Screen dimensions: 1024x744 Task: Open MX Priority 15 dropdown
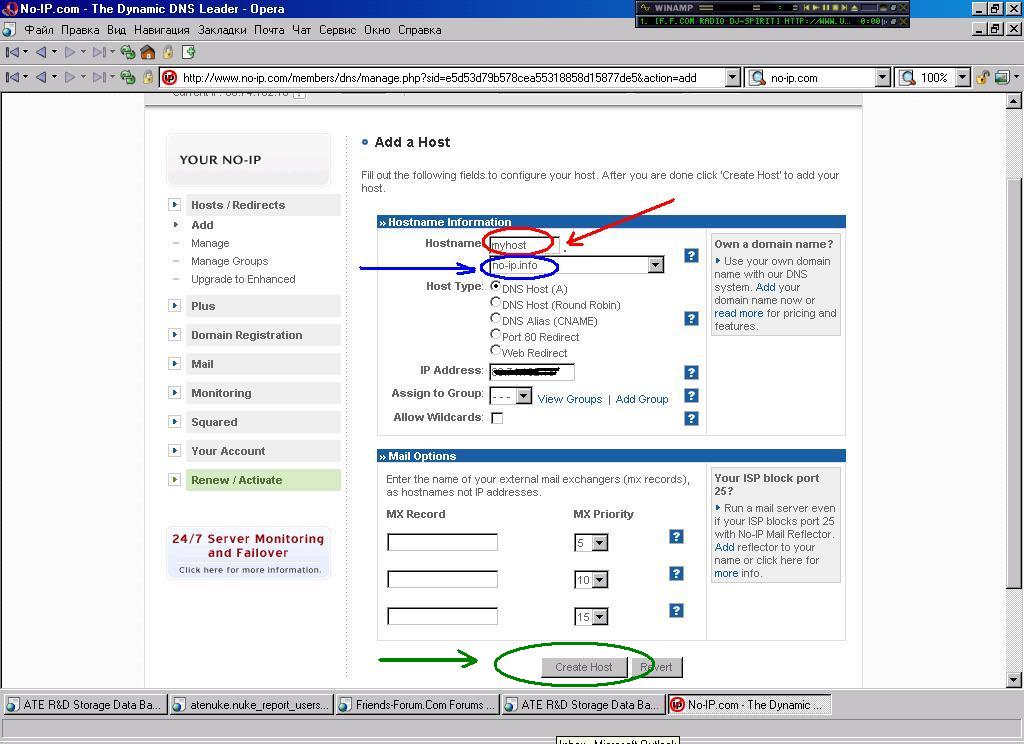click(x=600, y=617)
